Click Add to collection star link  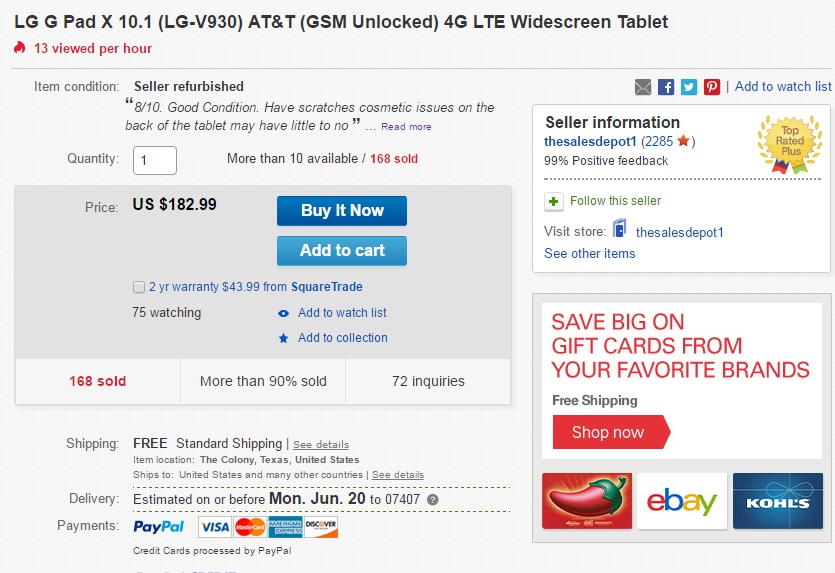[342, 338]
